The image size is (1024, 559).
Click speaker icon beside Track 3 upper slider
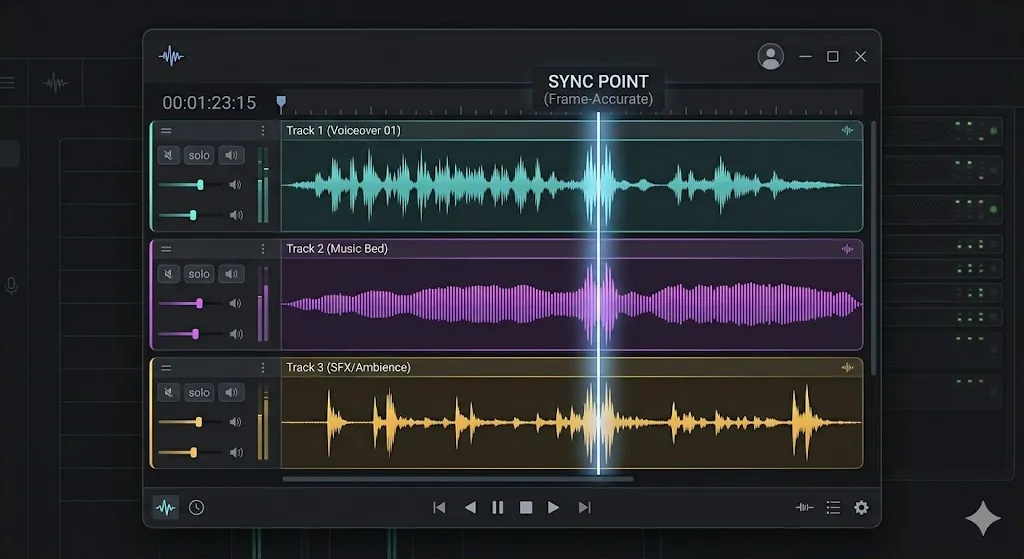236,422
